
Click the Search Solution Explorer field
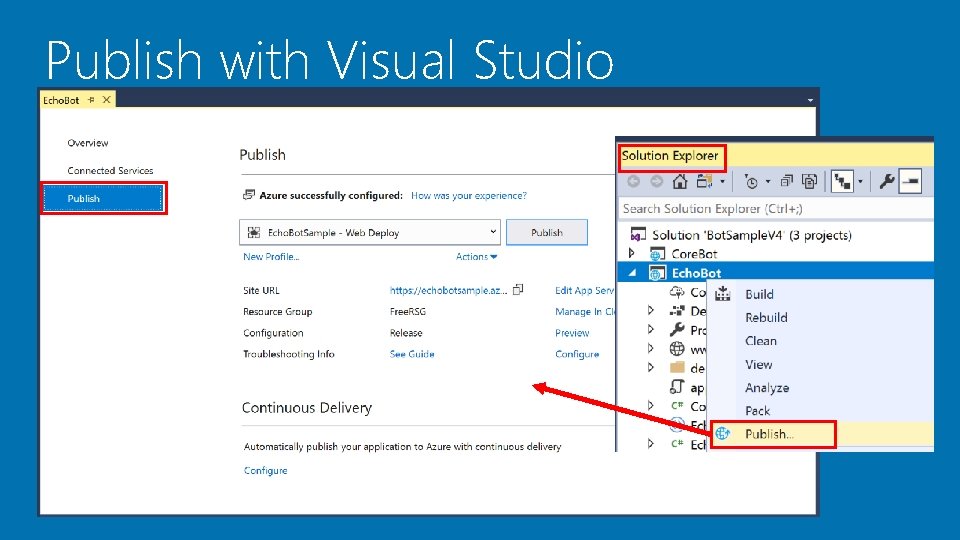[x=776, y=209]
